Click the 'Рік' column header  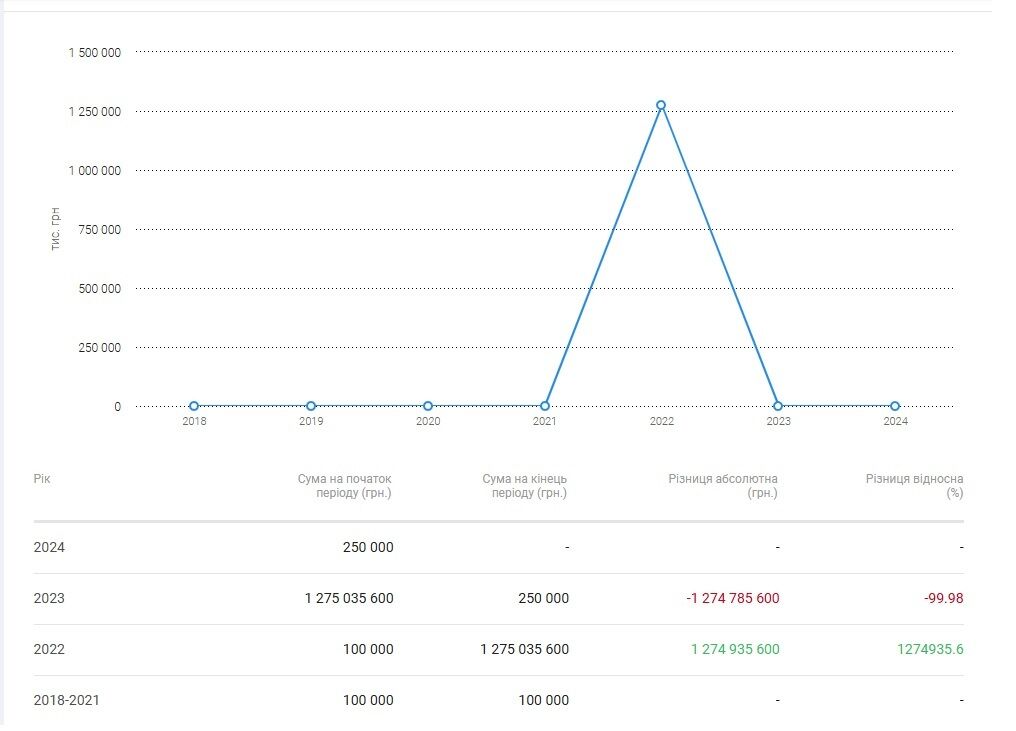click(41, 479)
